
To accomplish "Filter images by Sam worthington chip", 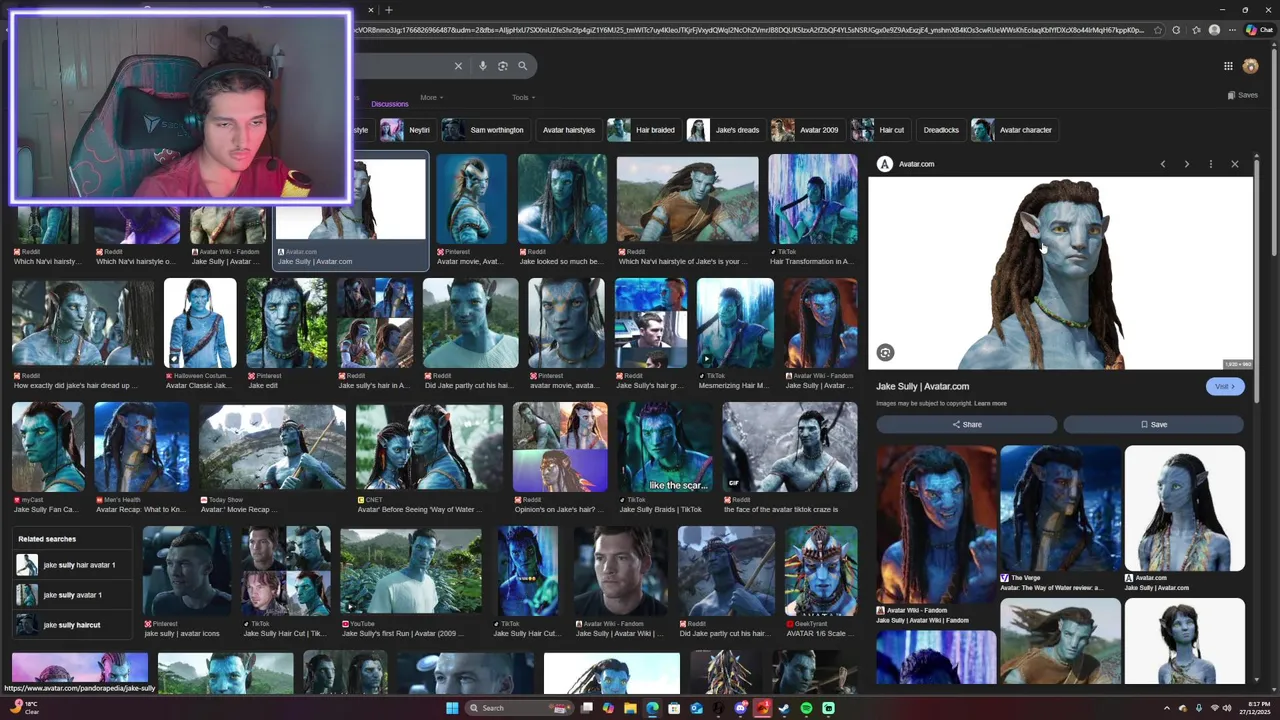I will coord(484,130).
